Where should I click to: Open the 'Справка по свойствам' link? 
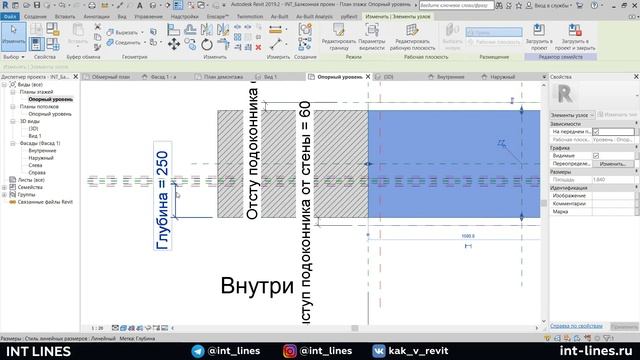pos(576,326)
